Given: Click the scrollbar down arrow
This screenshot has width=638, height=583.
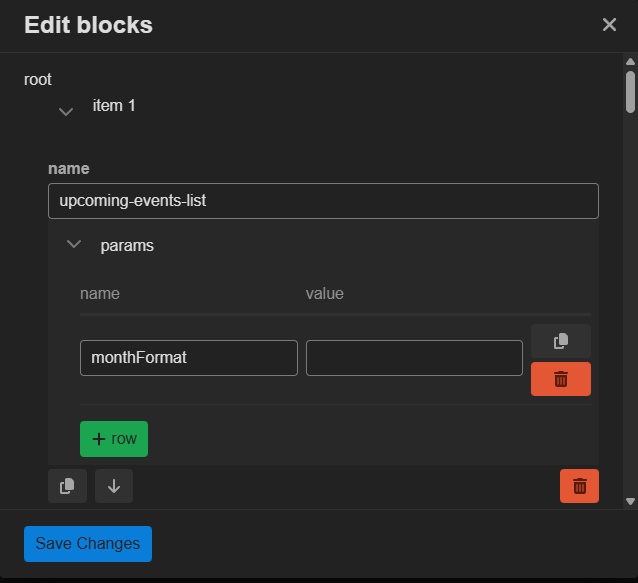Looking at the screenshot, I should tap(630, 501).
